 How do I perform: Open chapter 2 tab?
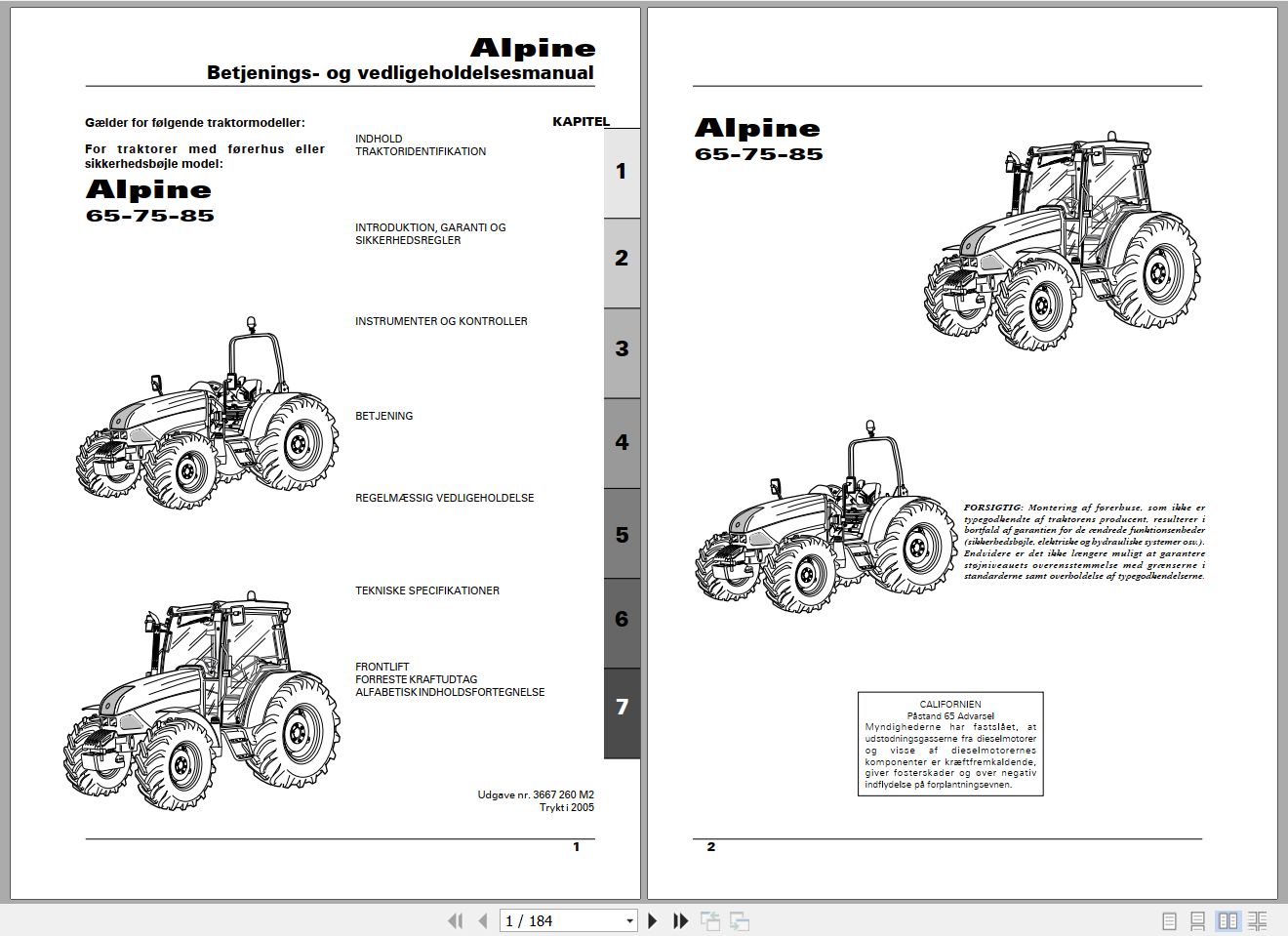(622, 262)
